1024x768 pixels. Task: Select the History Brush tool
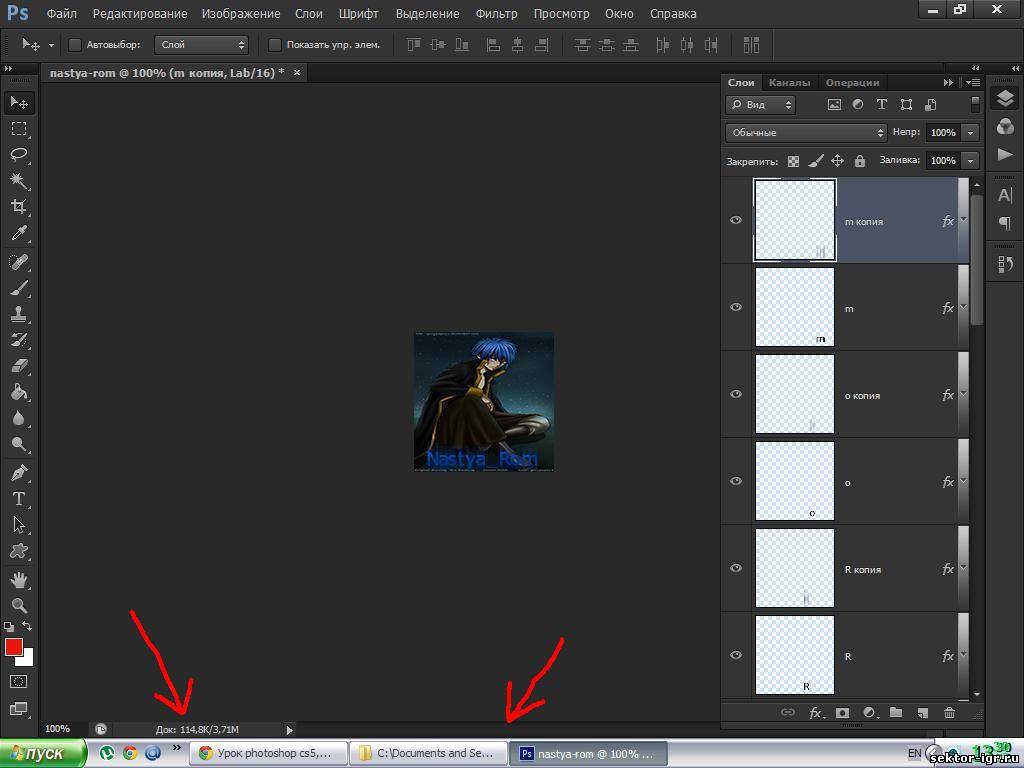pyautogui.click(x=19, y=340)
